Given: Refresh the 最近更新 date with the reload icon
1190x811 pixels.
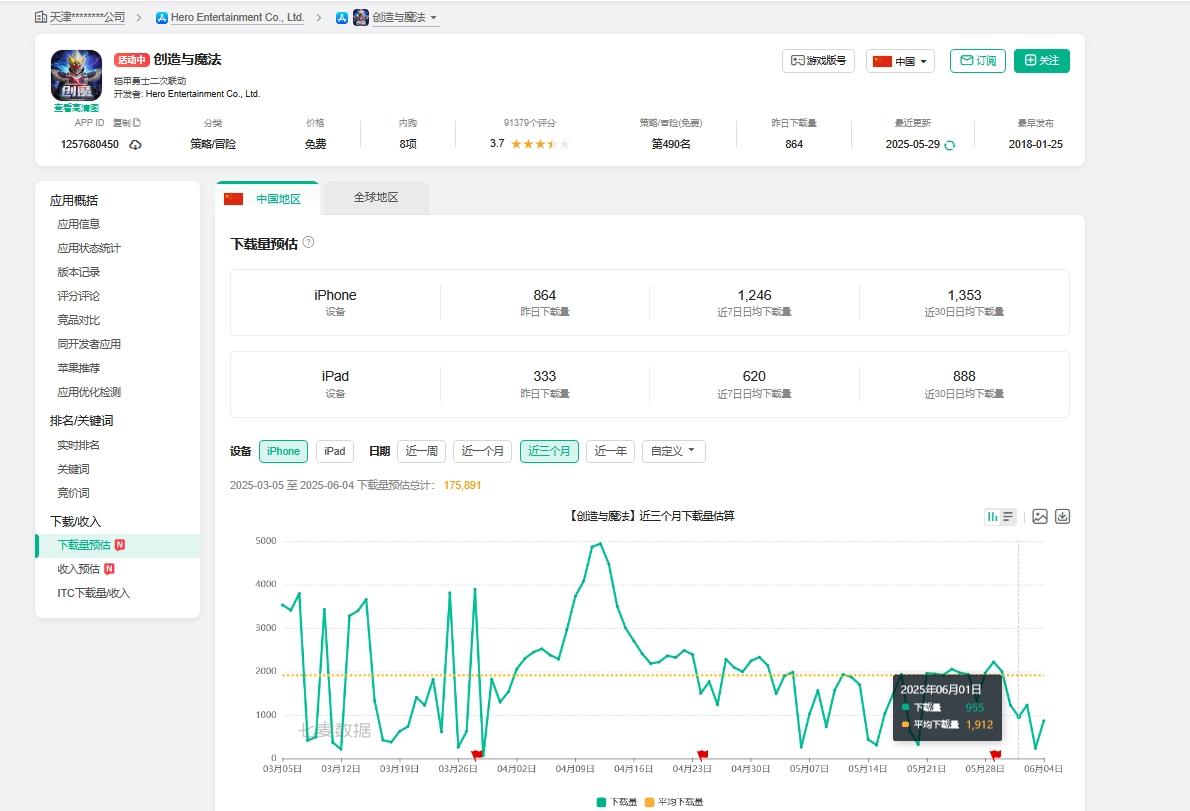Looking at the screenshot, I should click(x=949, y=145).
